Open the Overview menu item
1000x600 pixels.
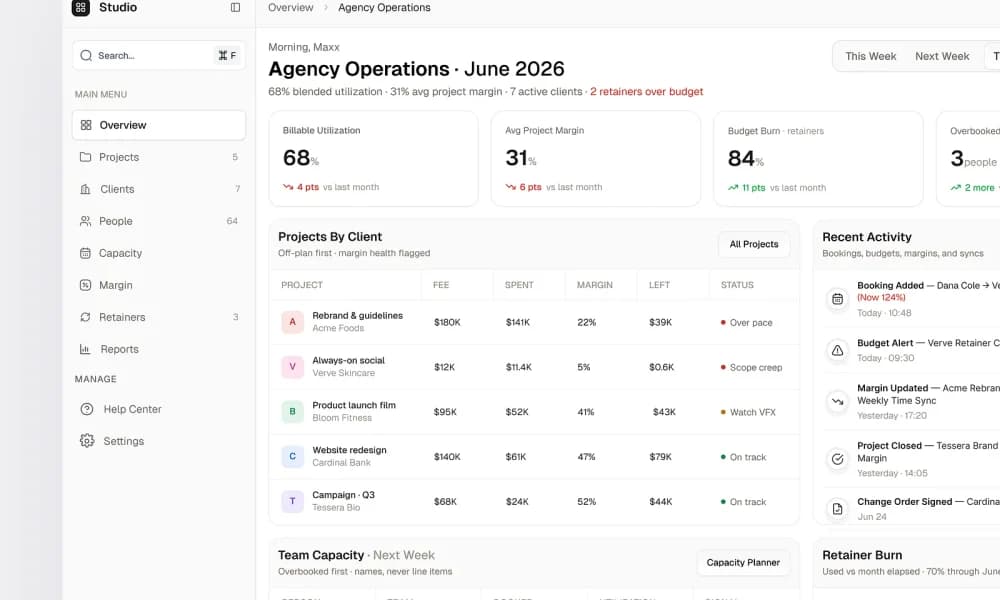pos(159,125)
